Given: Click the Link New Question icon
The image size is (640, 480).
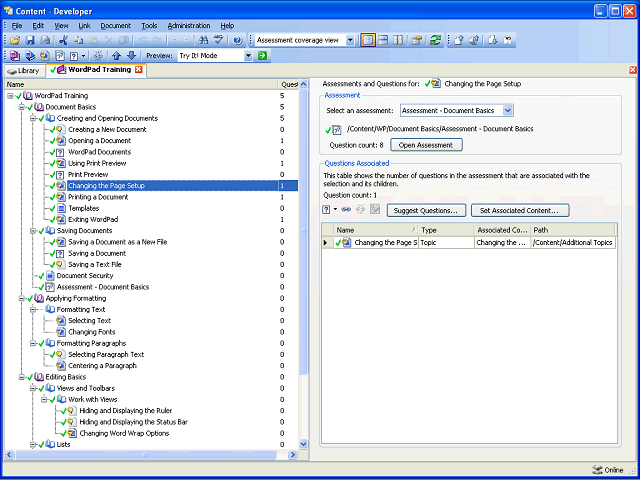Looking at the screenshot, I should pos(74,56).
